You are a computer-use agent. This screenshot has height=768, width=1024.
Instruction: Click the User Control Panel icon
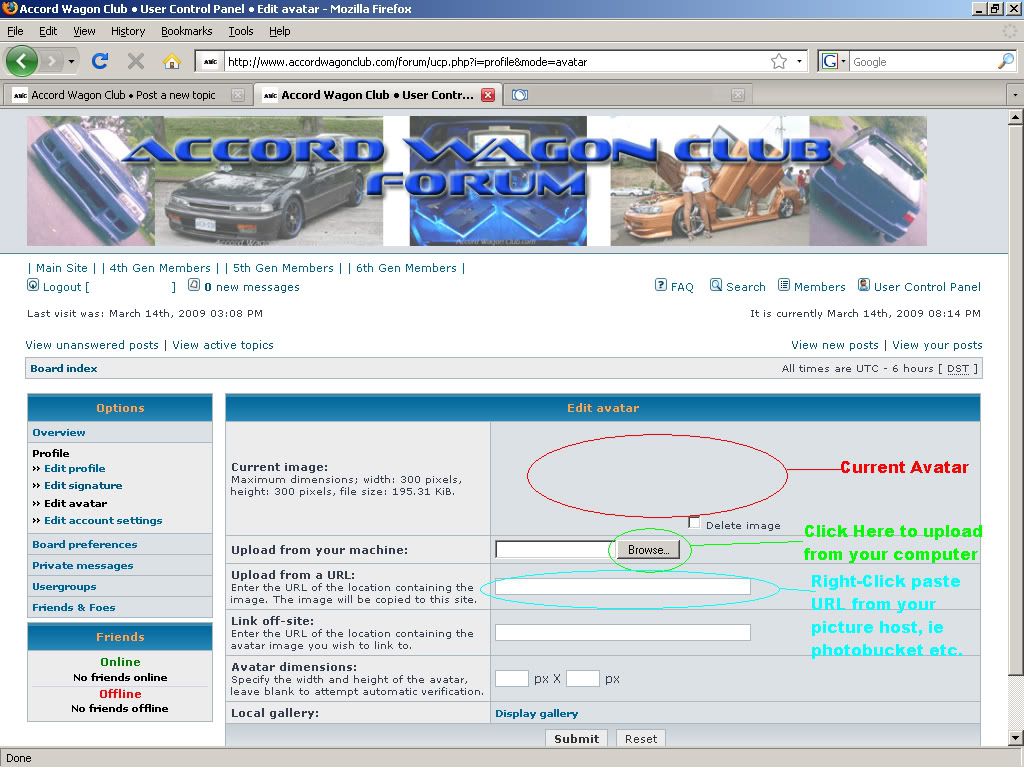tap(863, 285)
